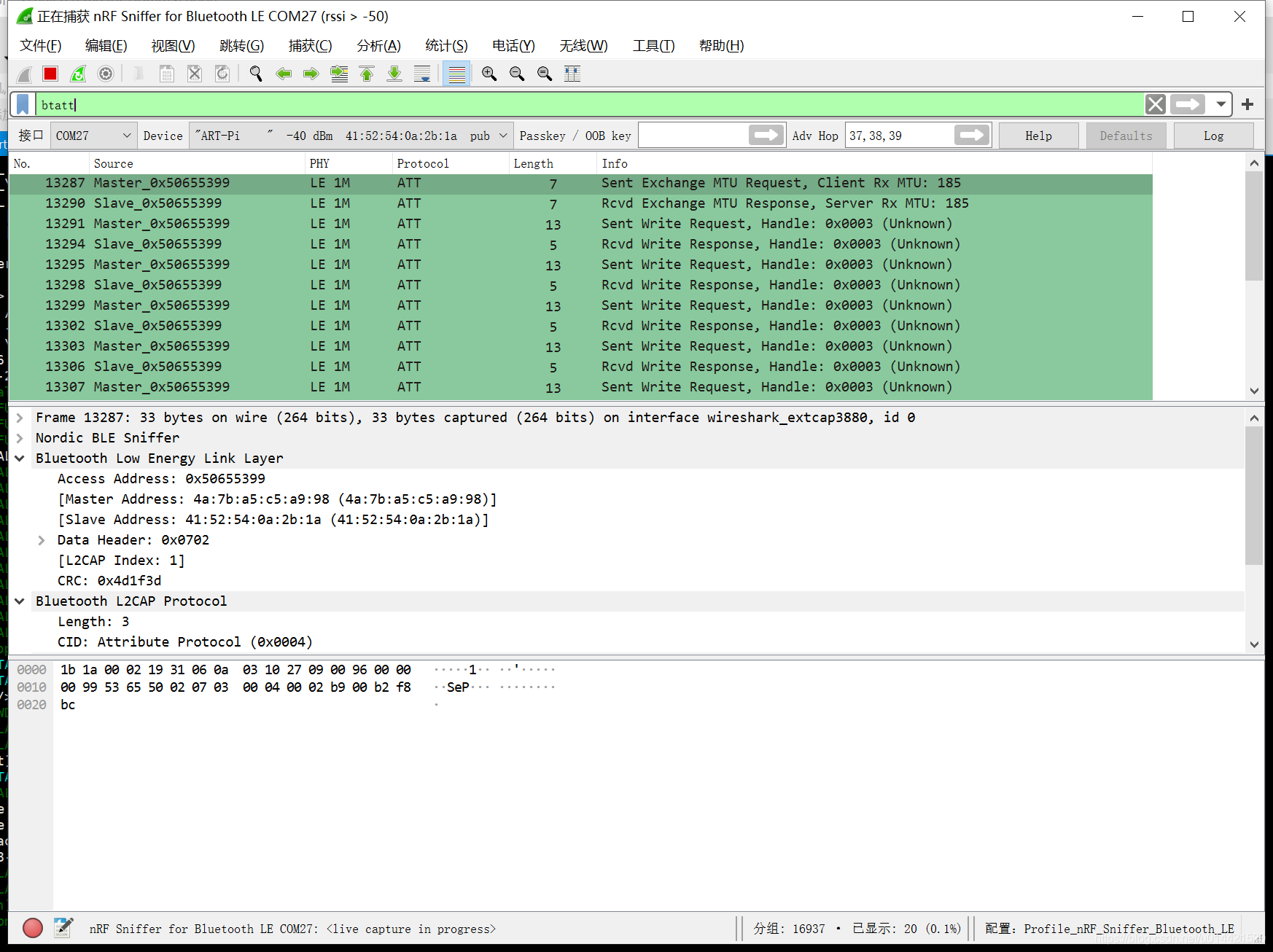
Task: Open the 捕获(C) menu
Action: click(311, 46)
